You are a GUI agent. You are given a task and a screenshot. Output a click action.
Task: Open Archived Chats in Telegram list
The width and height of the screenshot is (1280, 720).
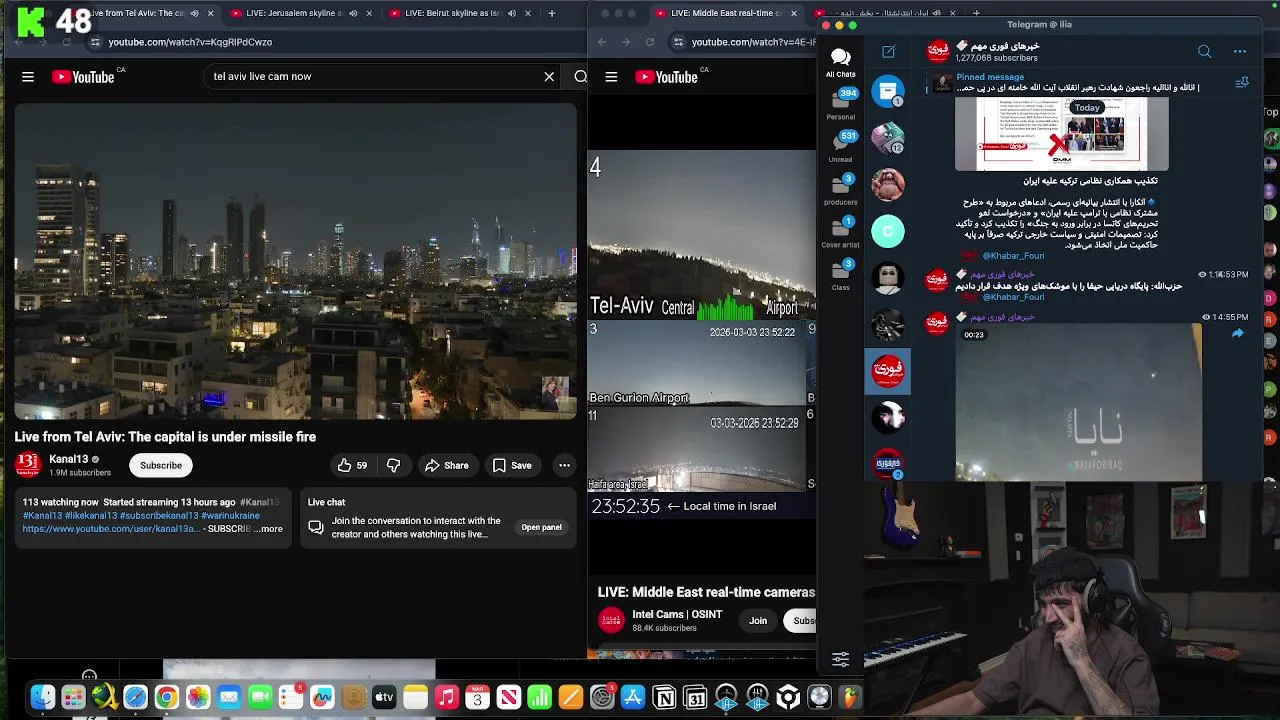tap(888, 92)
